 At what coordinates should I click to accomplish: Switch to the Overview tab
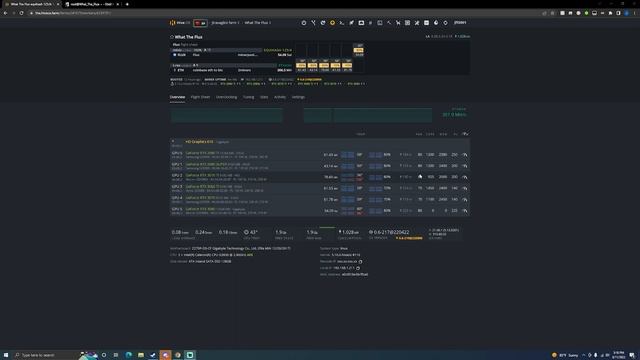click(x=177, y=97)
